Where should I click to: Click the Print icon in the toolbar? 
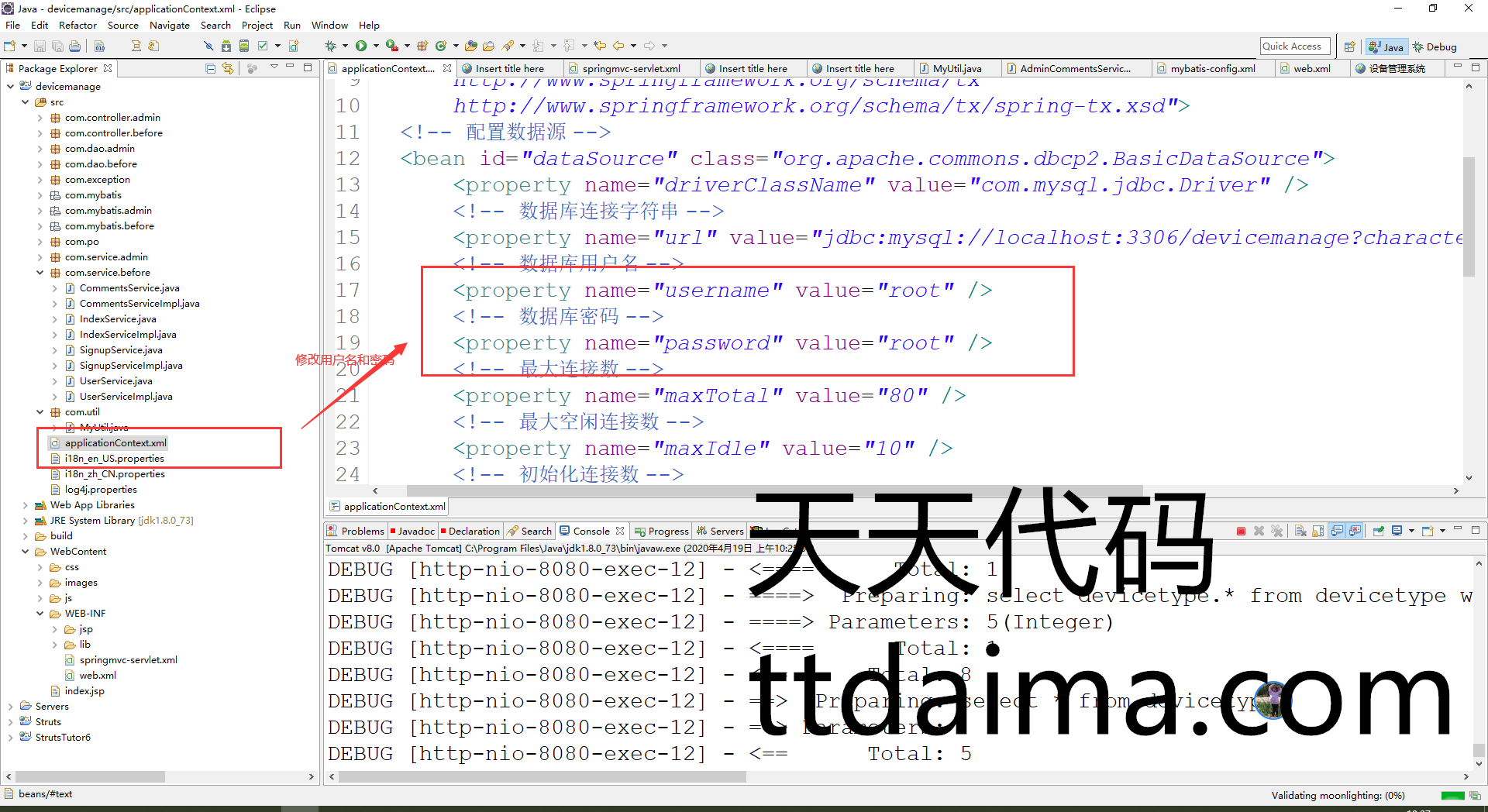[x=74, y=46]
